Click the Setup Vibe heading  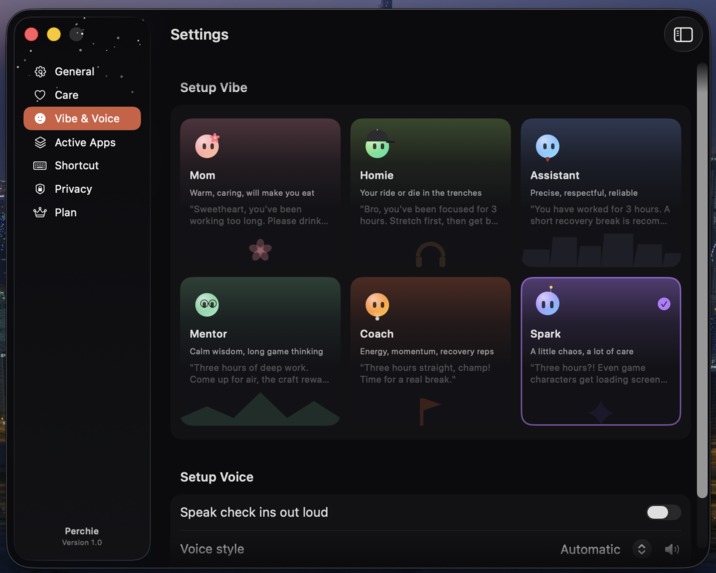tap(214, 88)
